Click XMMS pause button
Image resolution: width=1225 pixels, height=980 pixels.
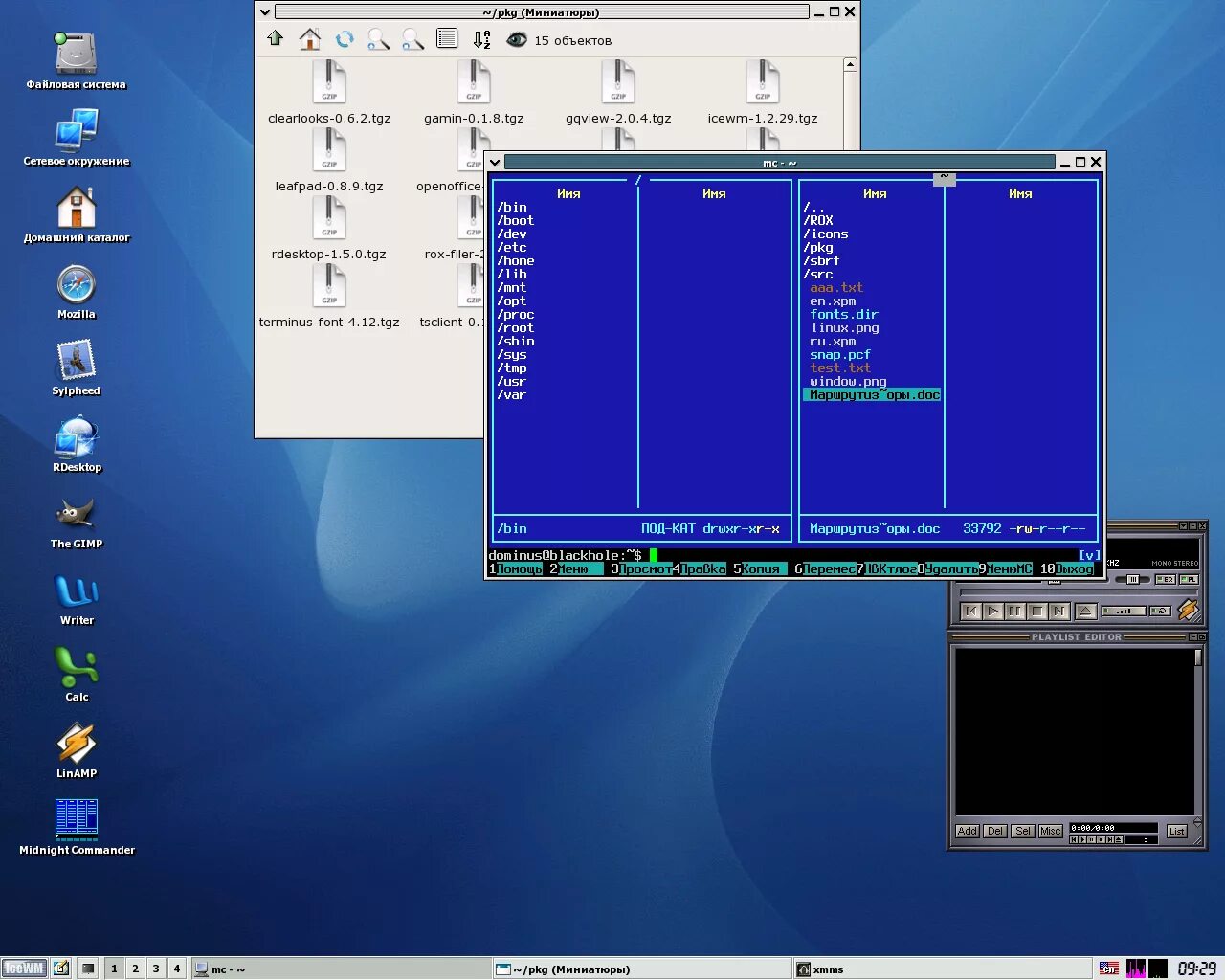tap(1015, 612)
